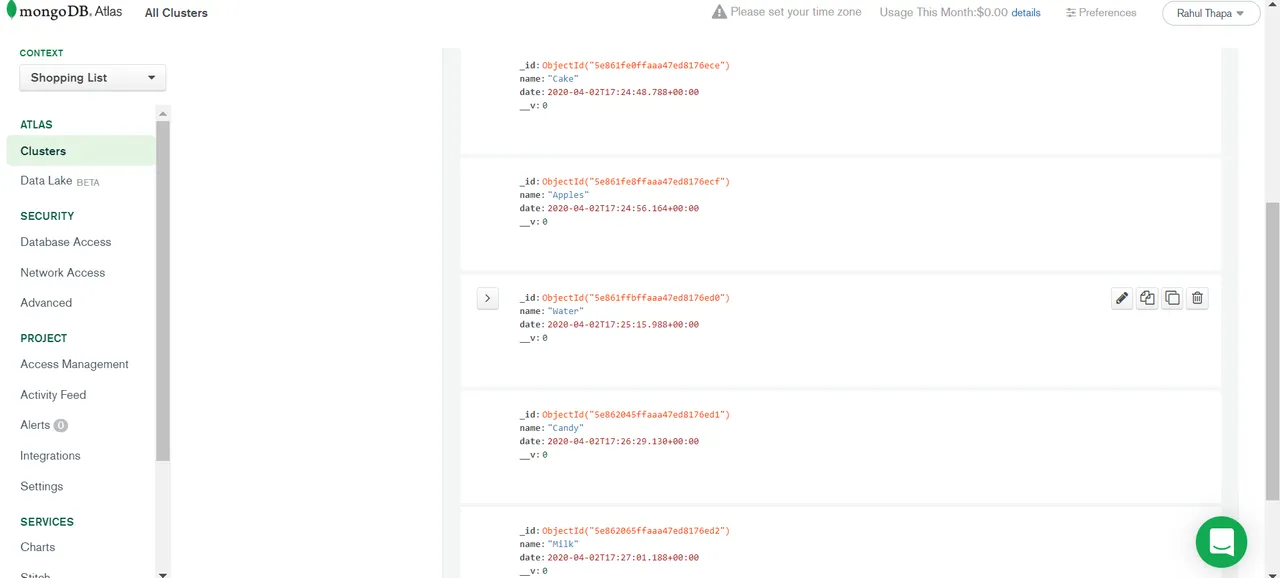Click the name value "Cake"
Viewport: 1280px width, 578px height.
coord(563,79)
